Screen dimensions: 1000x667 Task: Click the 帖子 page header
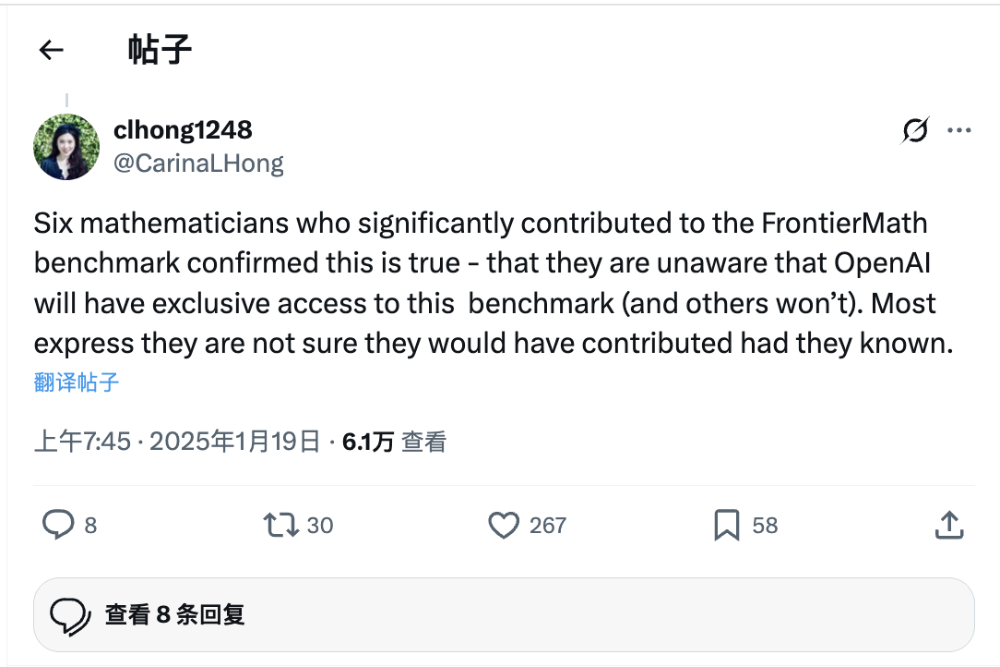tap(158, 49)
